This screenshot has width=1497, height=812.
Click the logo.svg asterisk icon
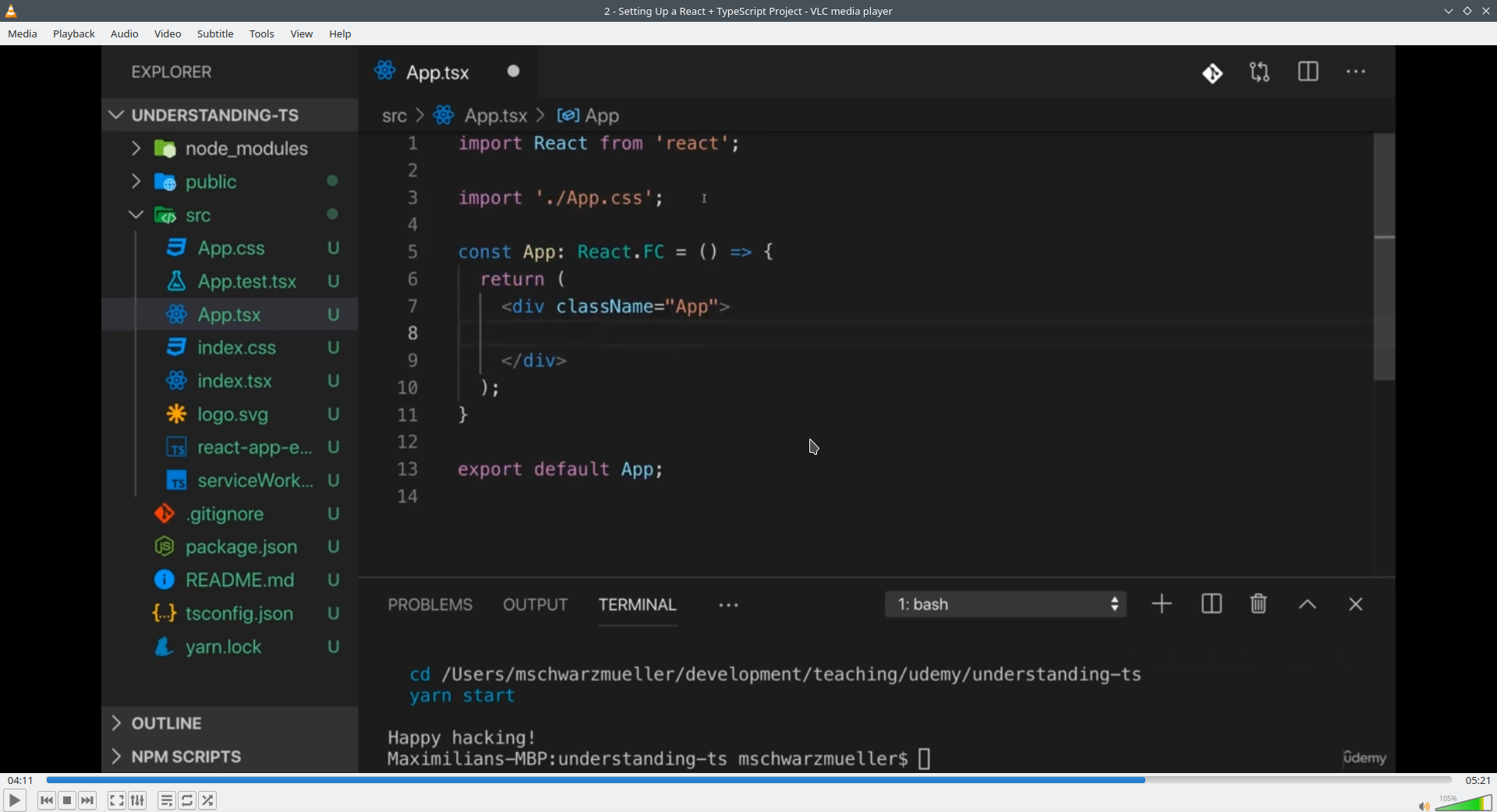pyautogui.click(x=177, y=414)
